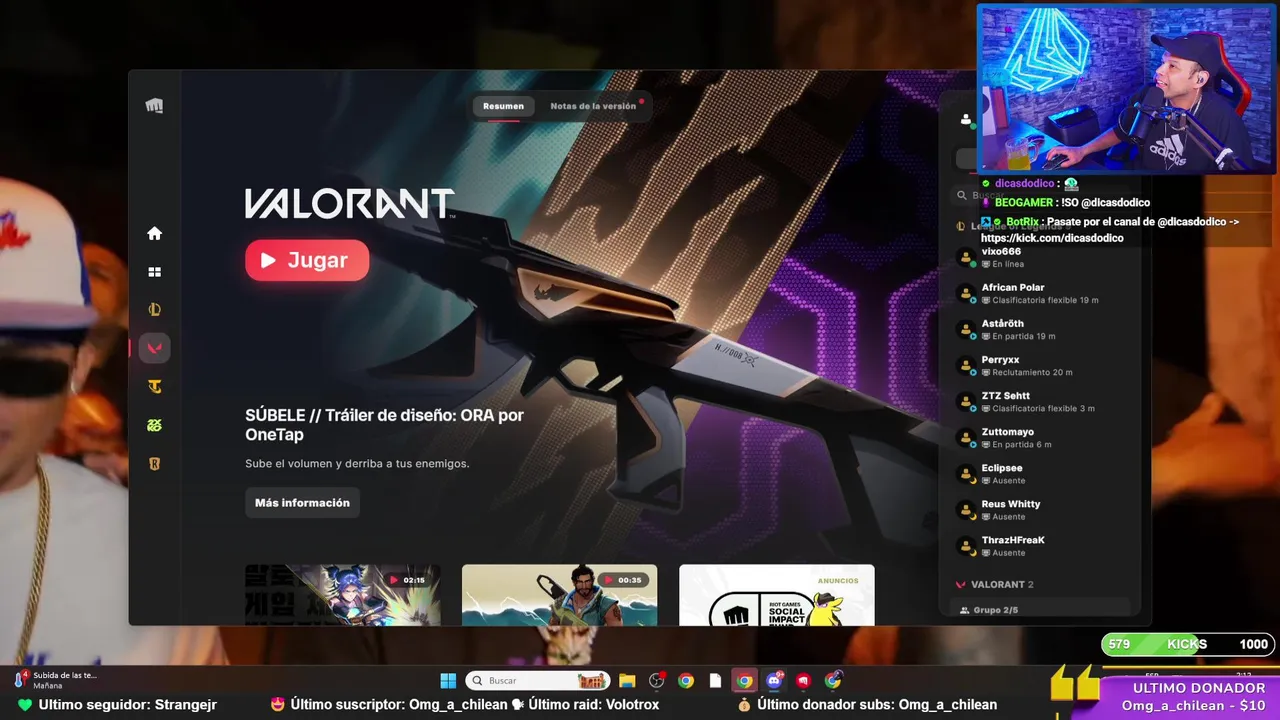Select the Legends of Runeterra sidebar icon
This screenshot has height=720, width=1280.
pos(154,464)
